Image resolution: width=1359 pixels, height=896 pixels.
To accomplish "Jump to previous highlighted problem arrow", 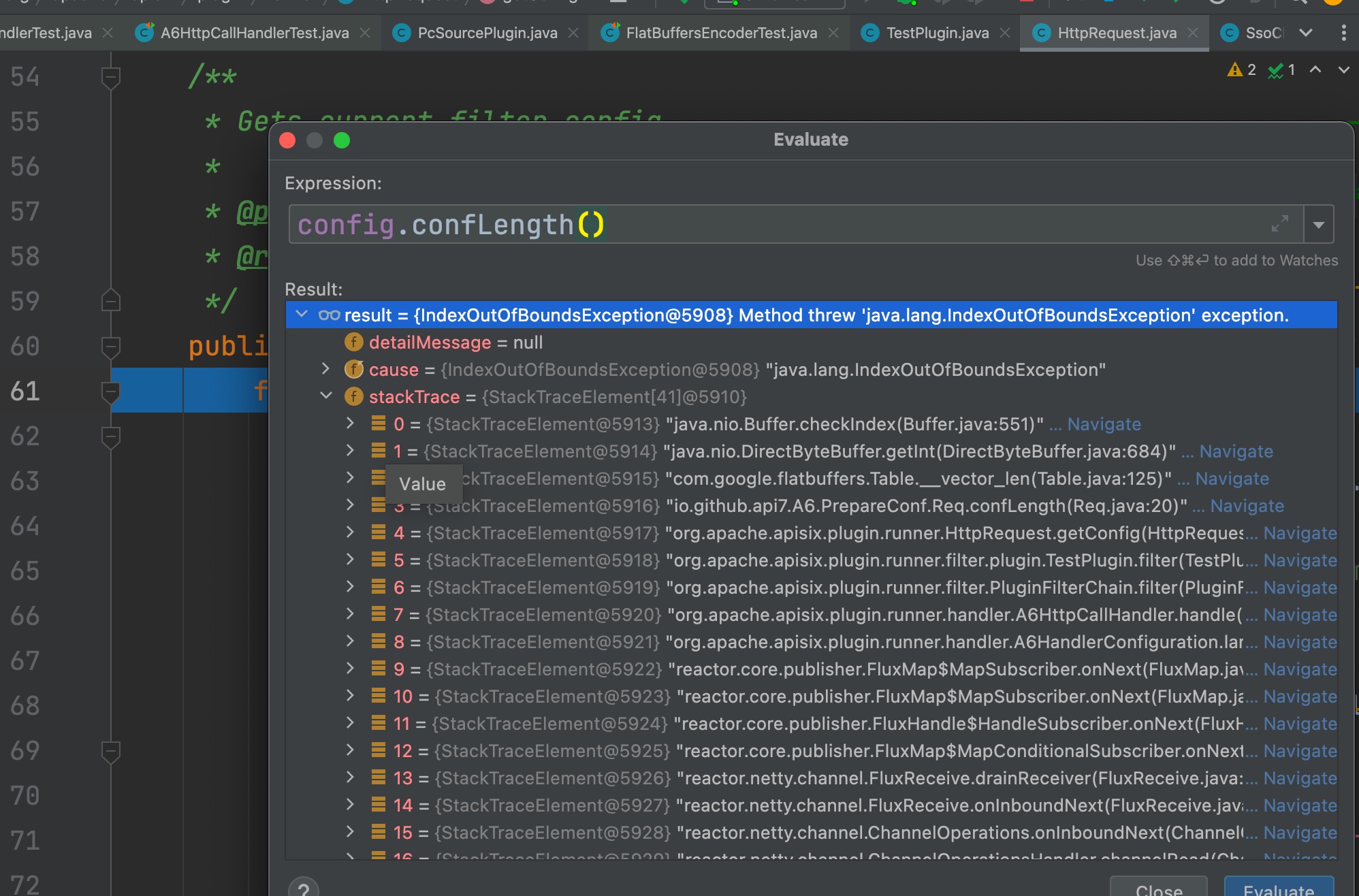I will coord(1315,69).
